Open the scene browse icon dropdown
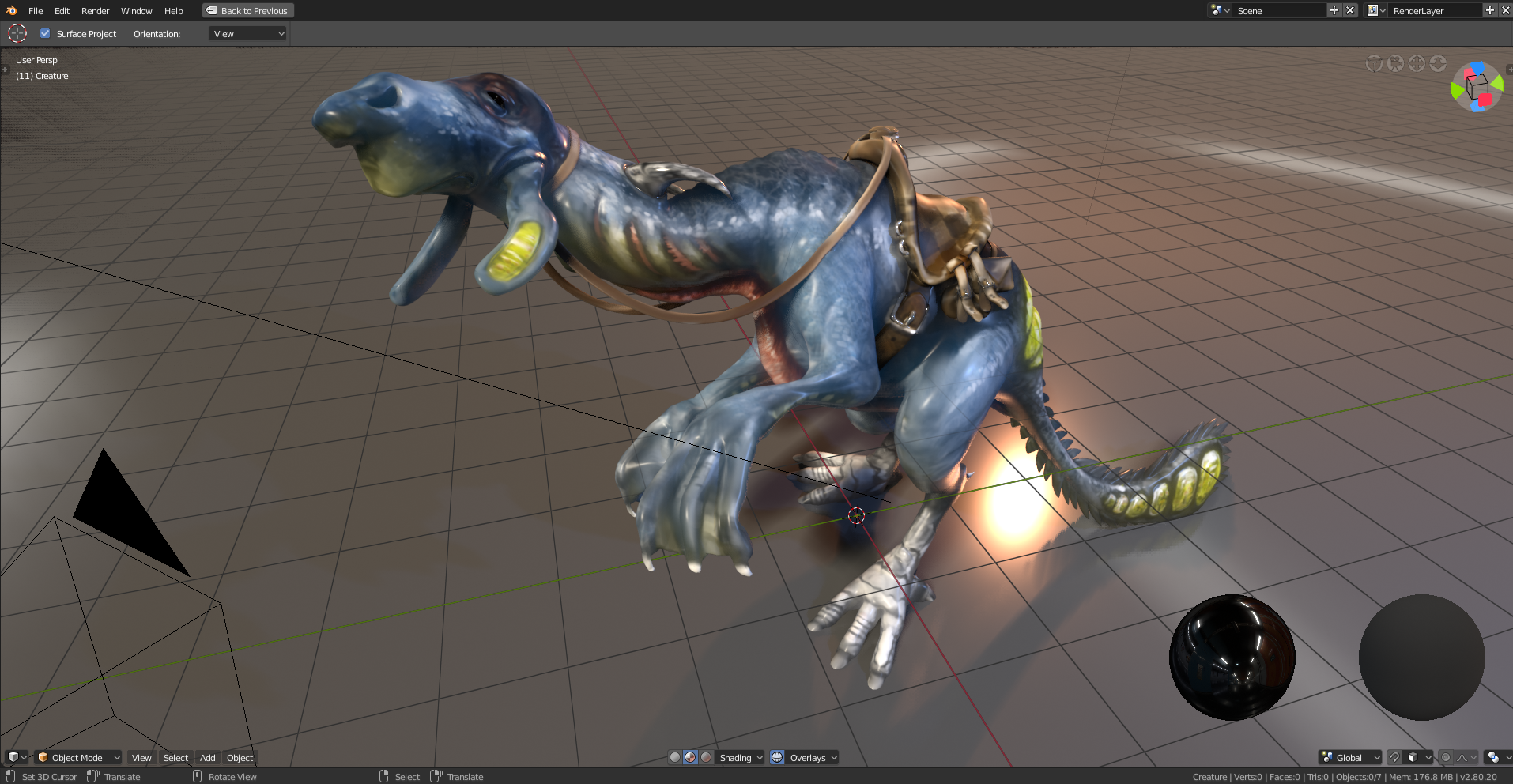 (1220, 10)
